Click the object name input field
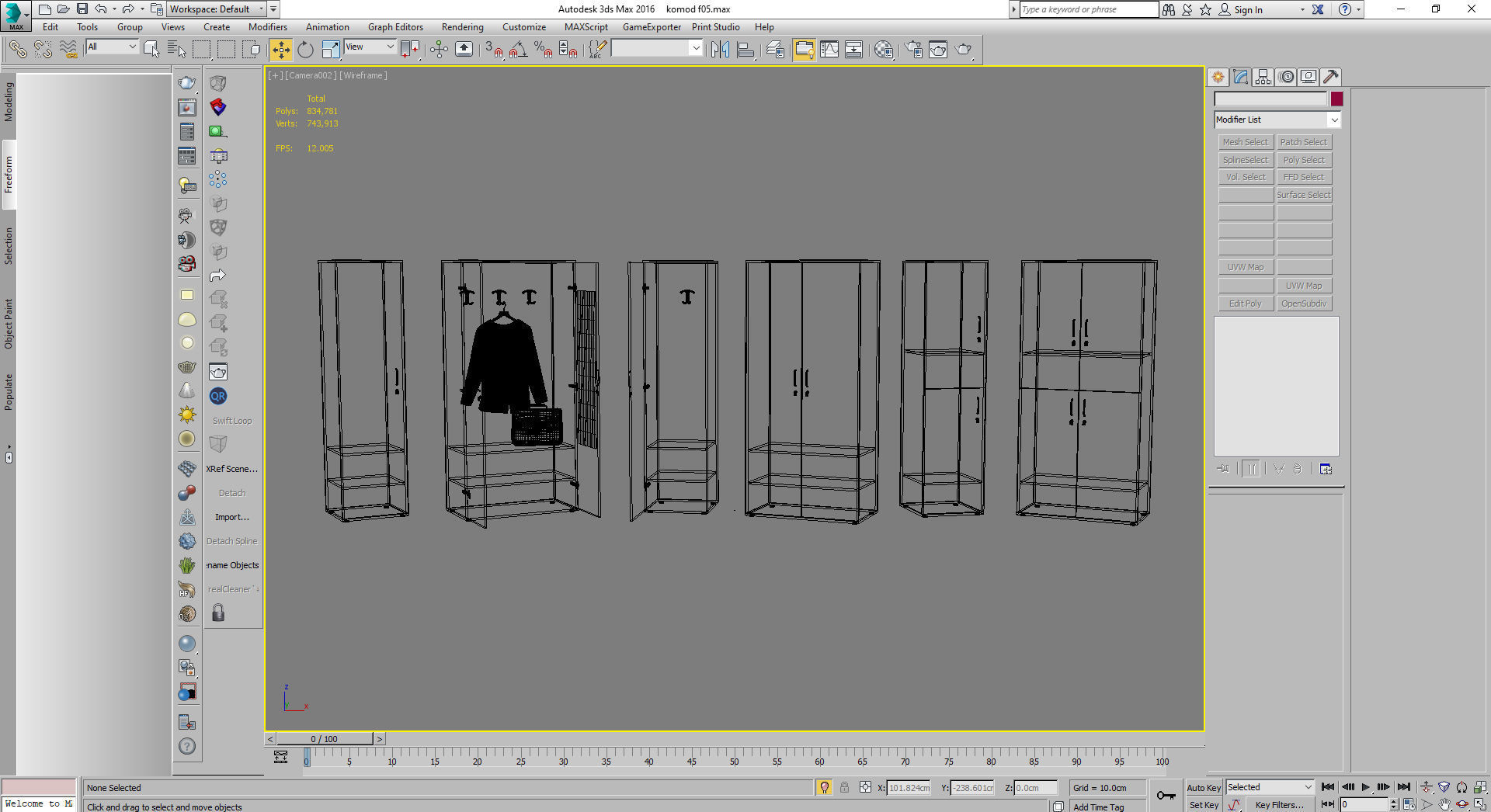 click(1270, 99)
